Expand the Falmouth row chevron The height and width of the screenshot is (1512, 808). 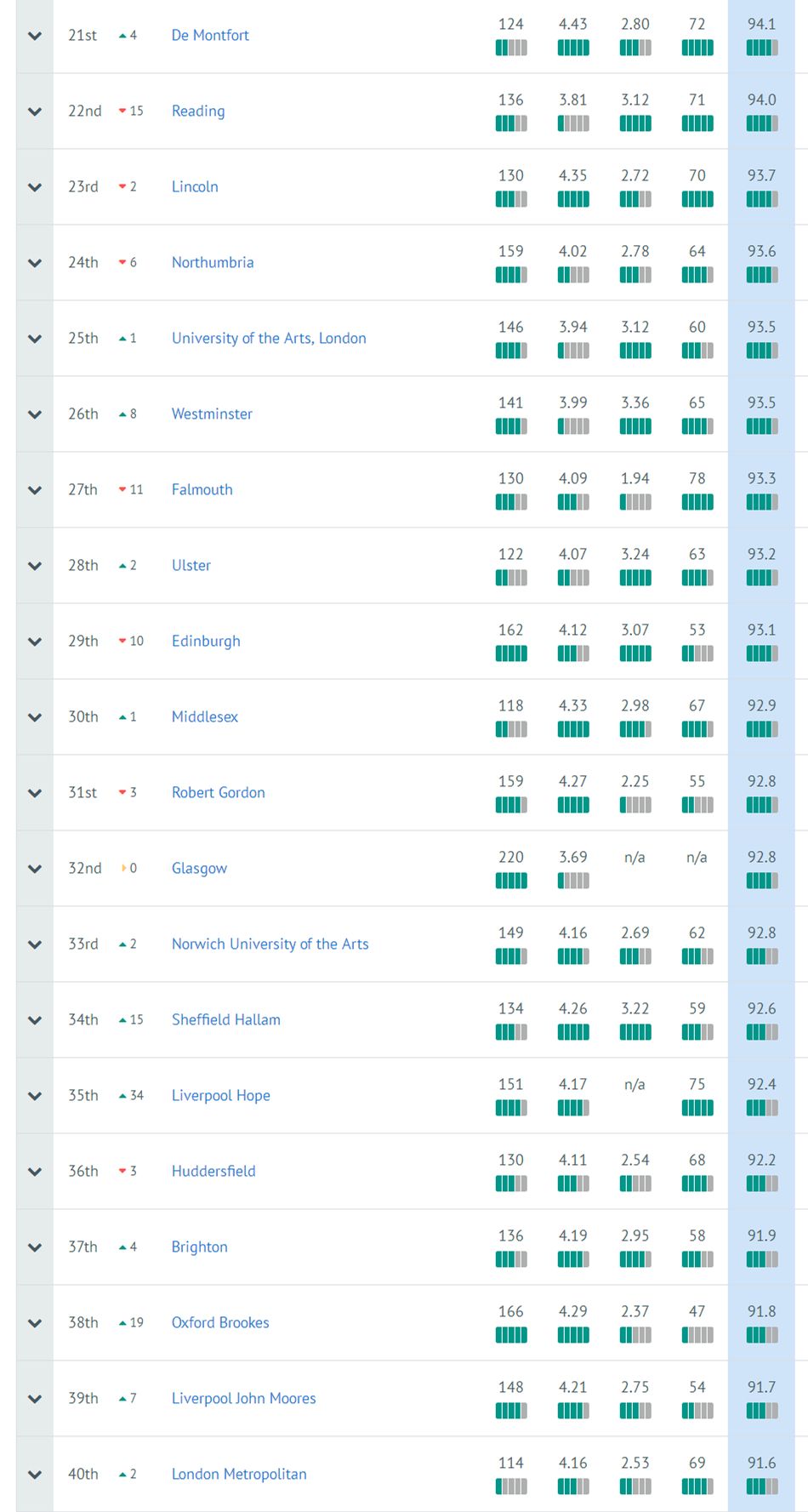35,490
